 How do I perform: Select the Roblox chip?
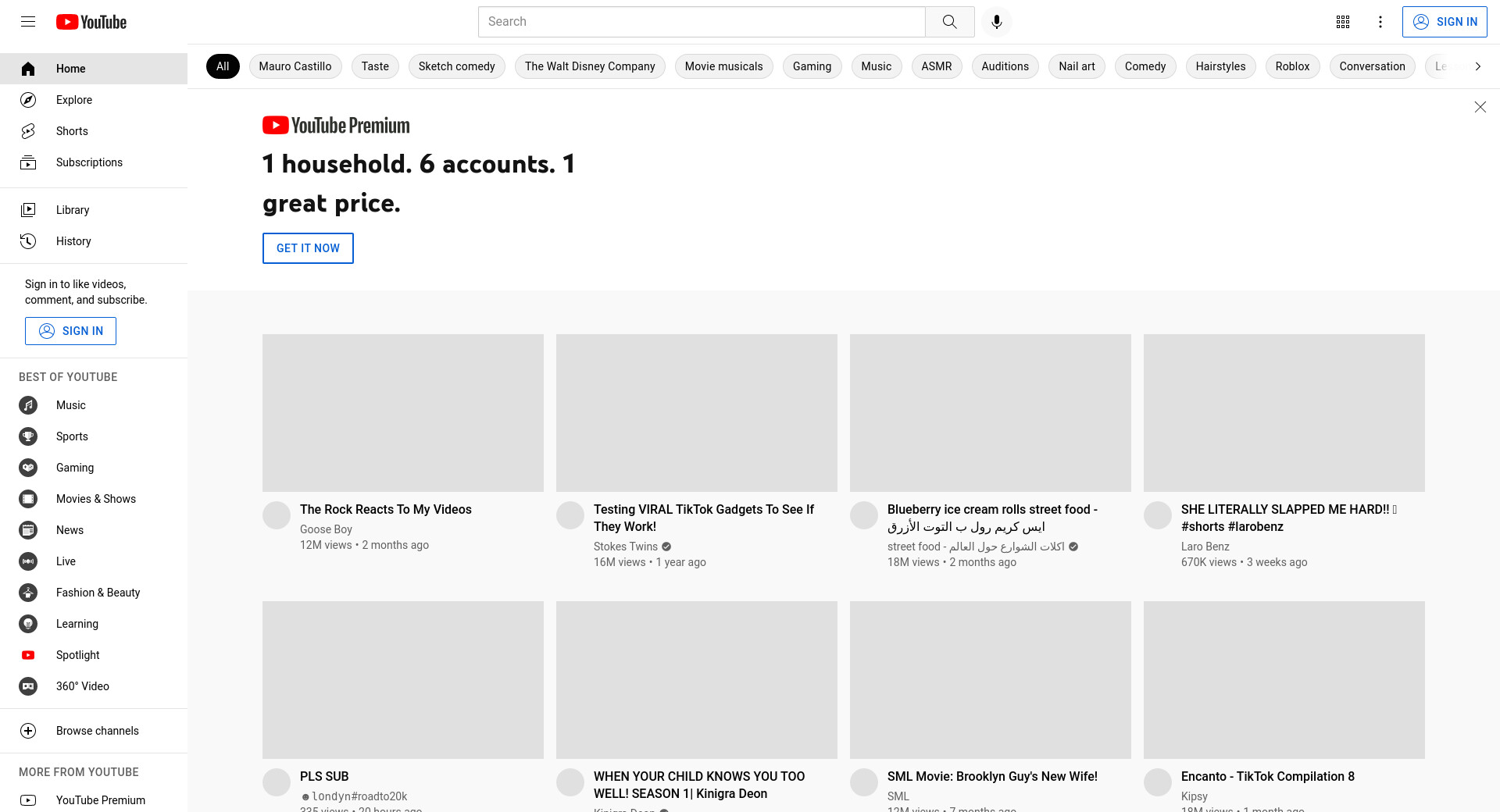click(x=1293, y=66)
